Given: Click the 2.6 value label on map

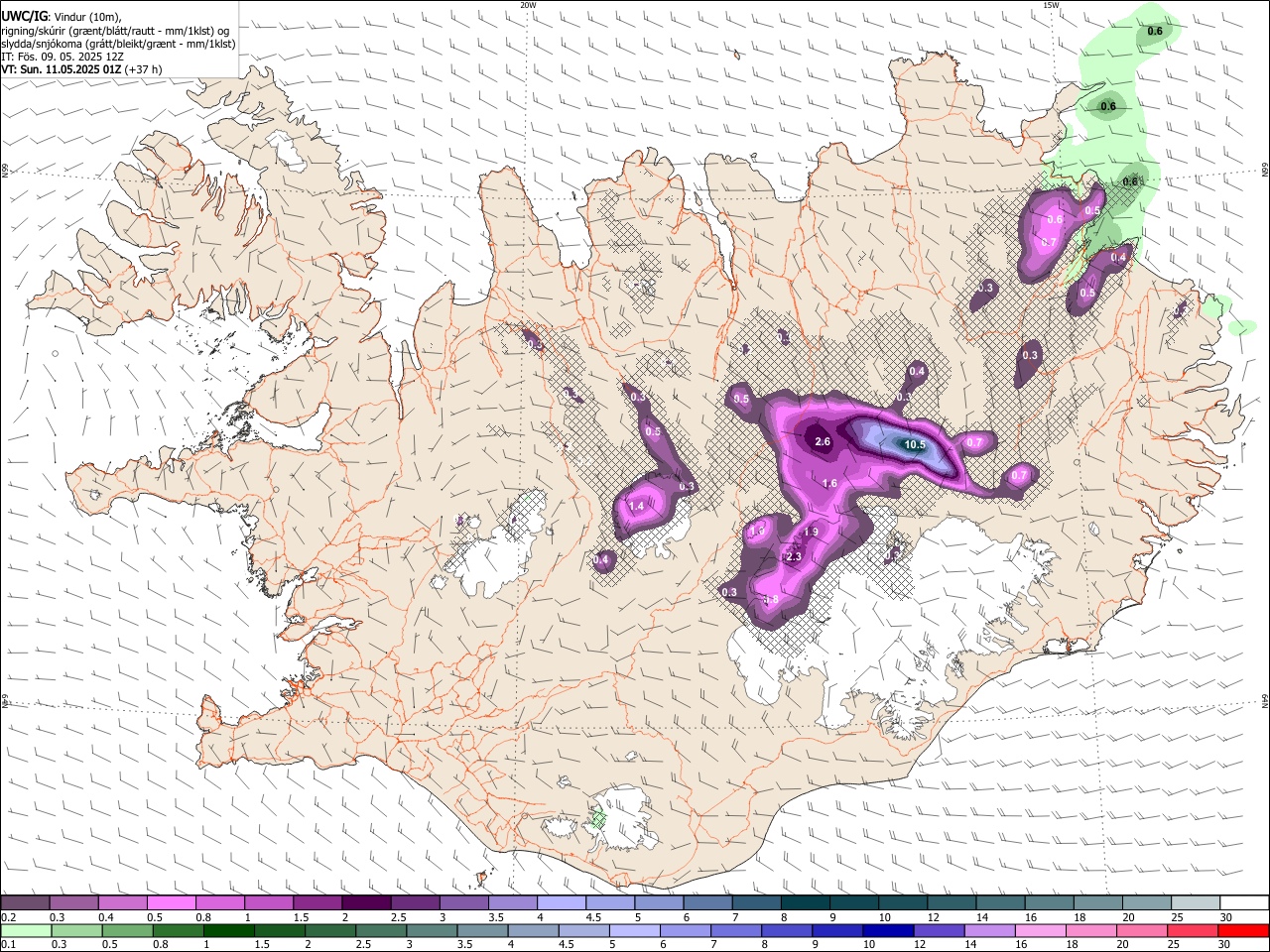Looking at the screenshot, I should point(823,441).
